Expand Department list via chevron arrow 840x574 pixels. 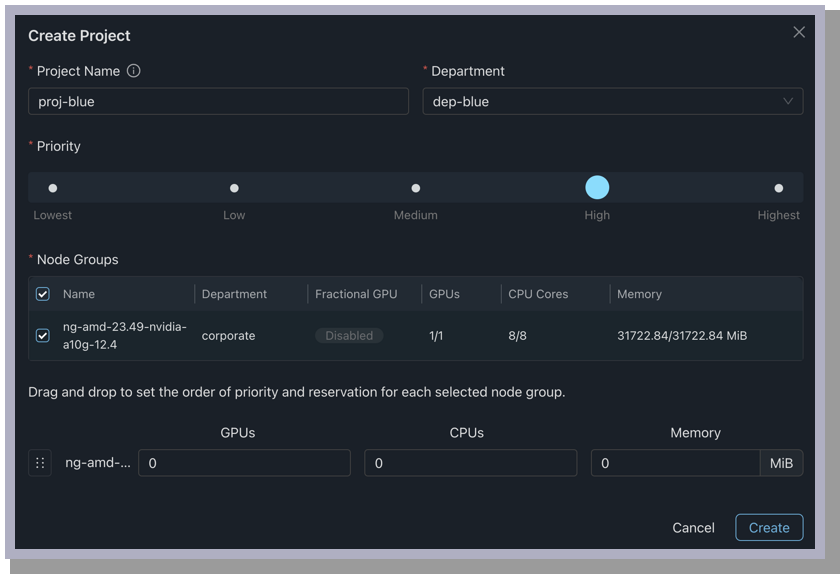point(787,101)
